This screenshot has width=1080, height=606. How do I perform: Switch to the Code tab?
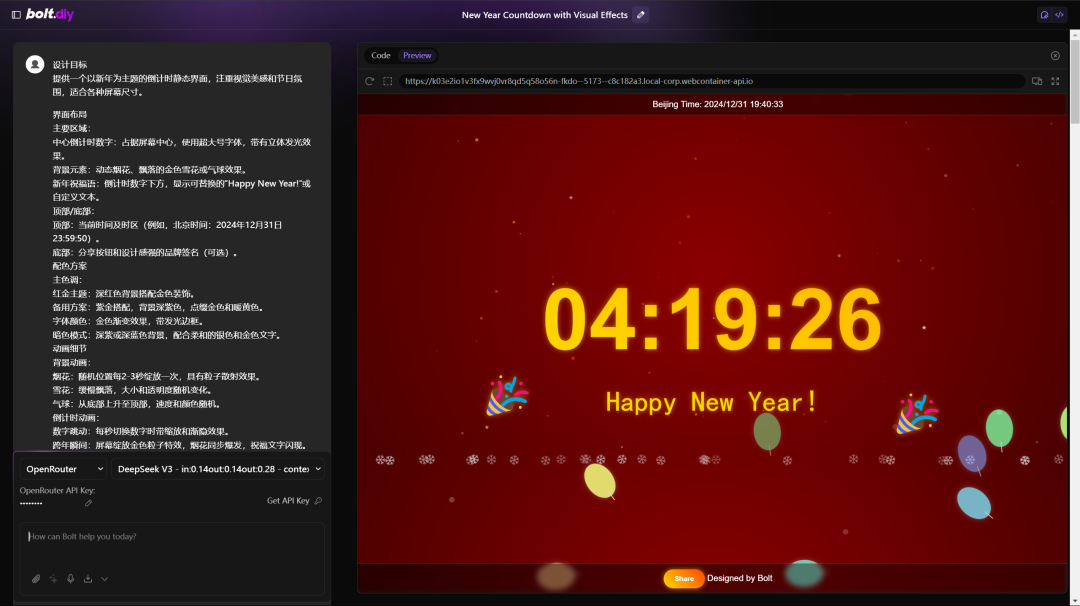tap(380, 55)
